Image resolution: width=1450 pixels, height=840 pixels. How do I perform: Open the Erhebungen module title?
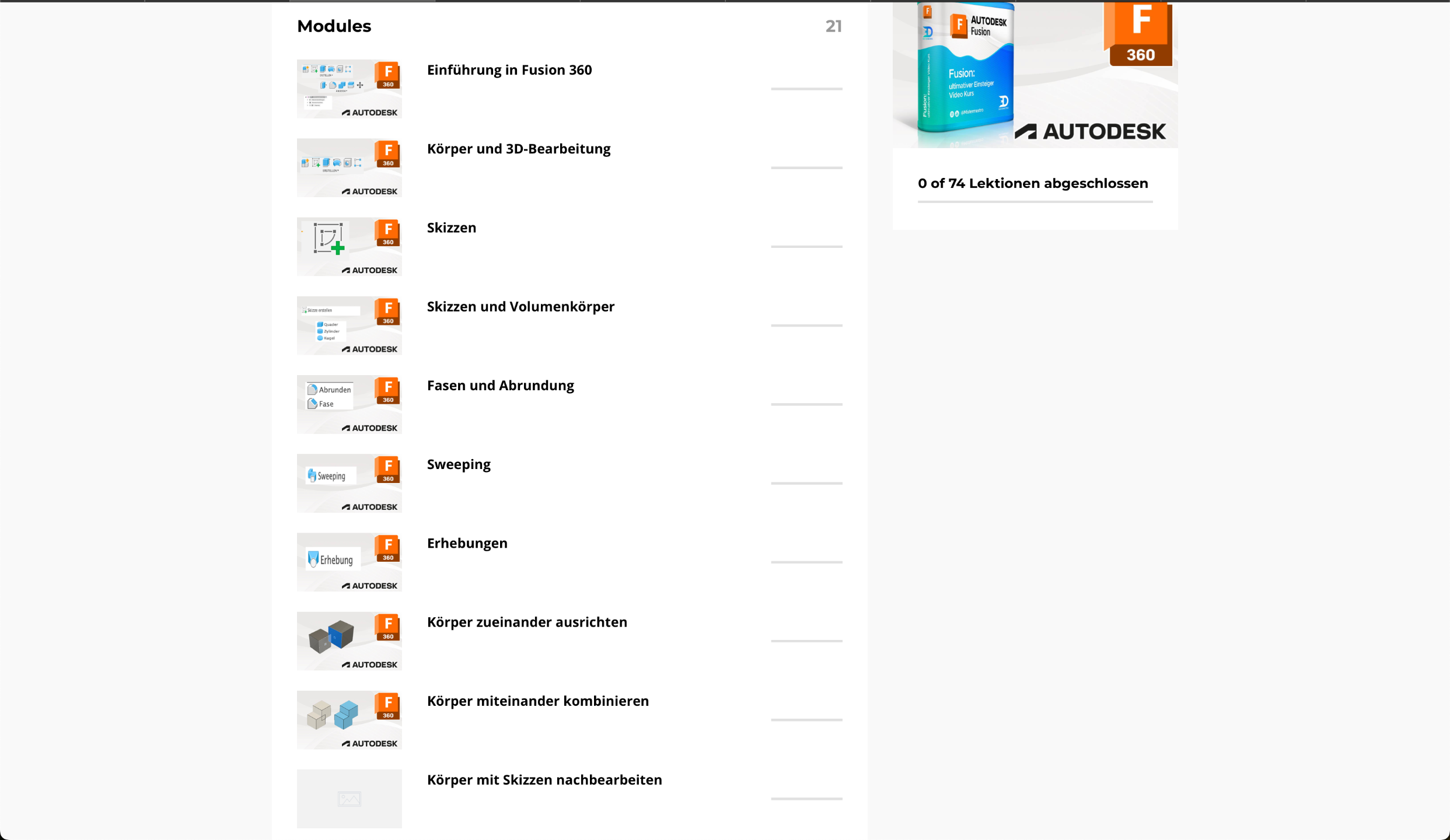click(x=467, y=543)
